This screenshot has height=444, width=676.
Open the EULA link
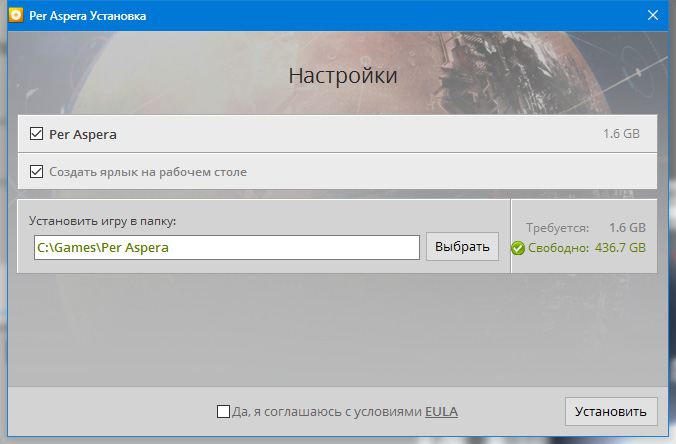pos(441,412)
